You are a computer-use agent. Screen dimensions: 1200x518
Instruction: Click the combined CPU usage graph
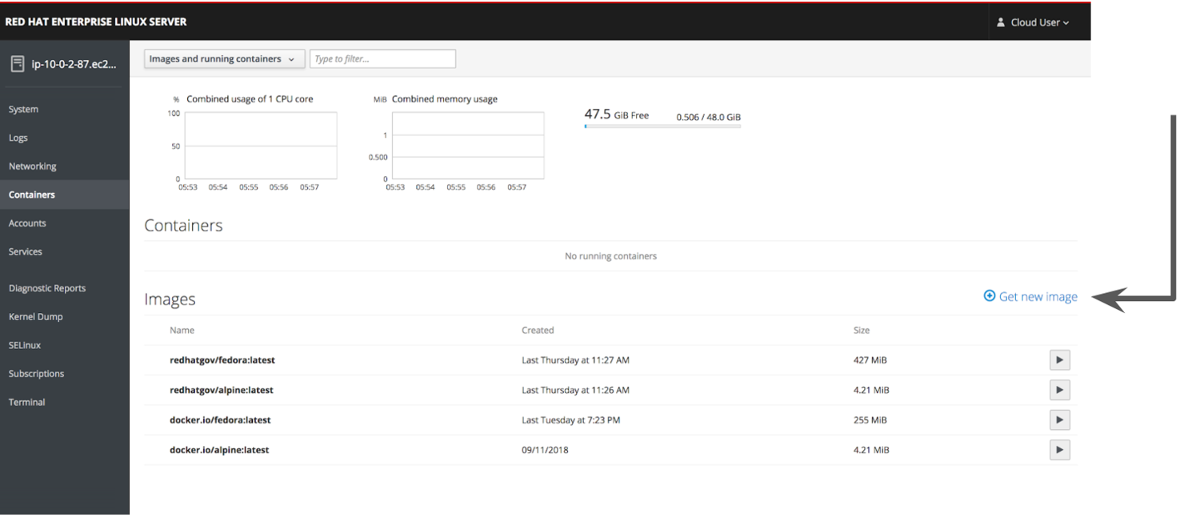coord(261,146)
